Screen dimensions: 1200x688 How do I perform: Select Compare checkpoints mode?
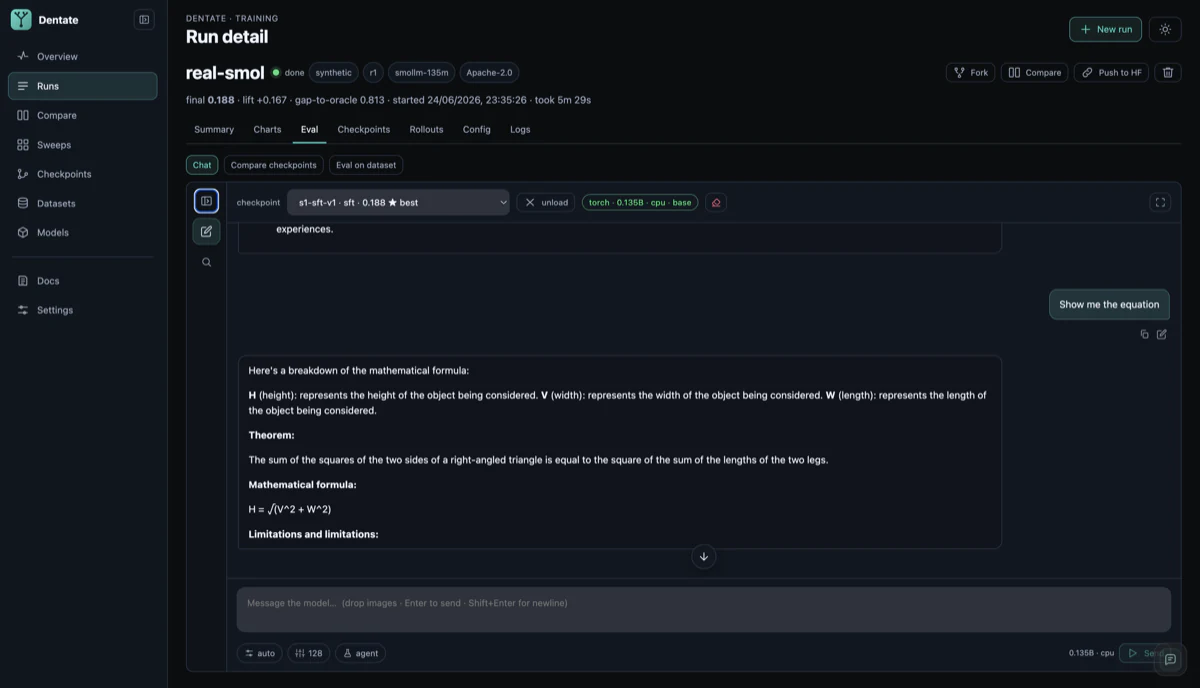(273, 165)
